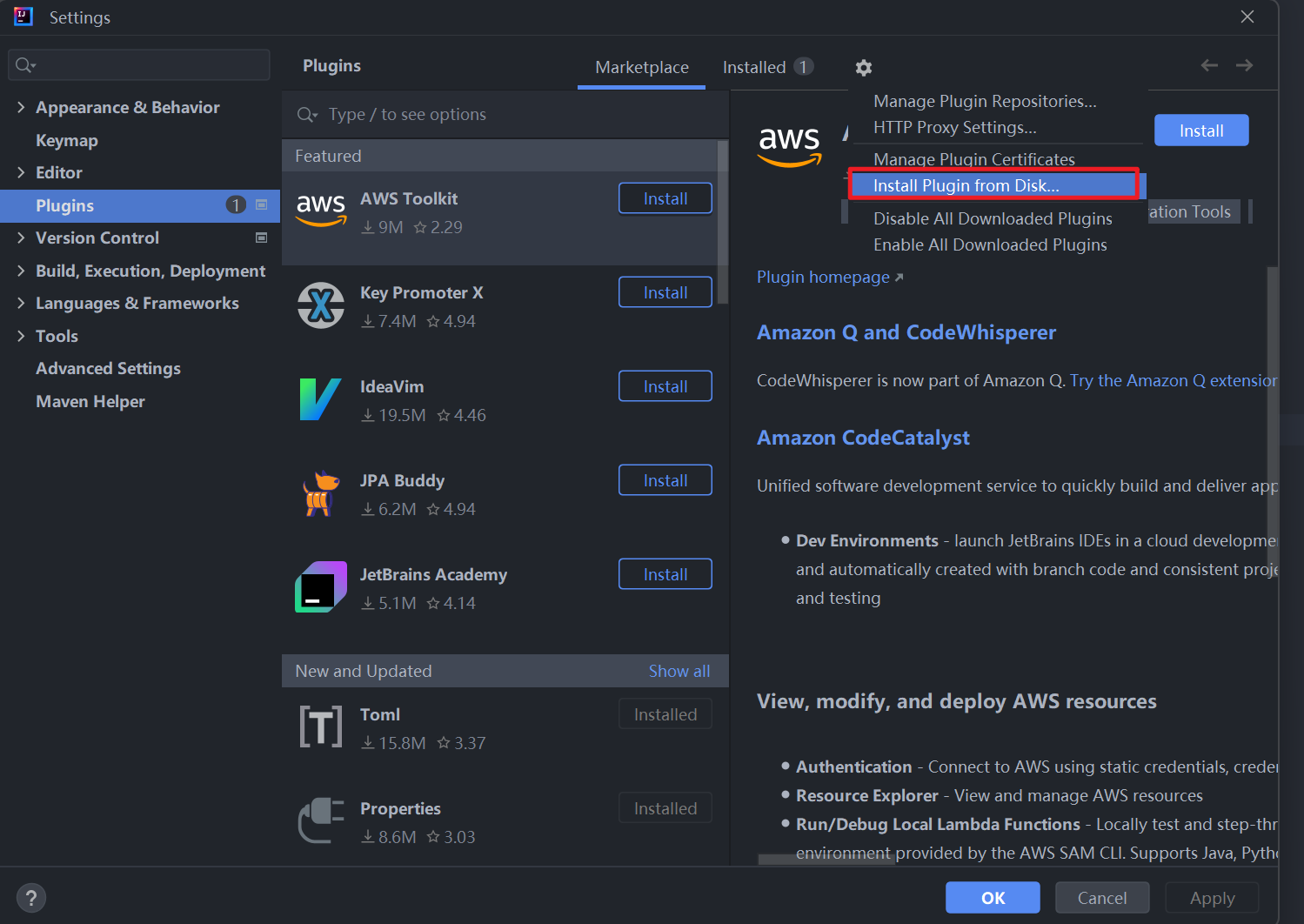This screenshot has height=924, width=1304.
Task: Click the Plugins update badge showing 1
Action: click(x=236, y=204)
